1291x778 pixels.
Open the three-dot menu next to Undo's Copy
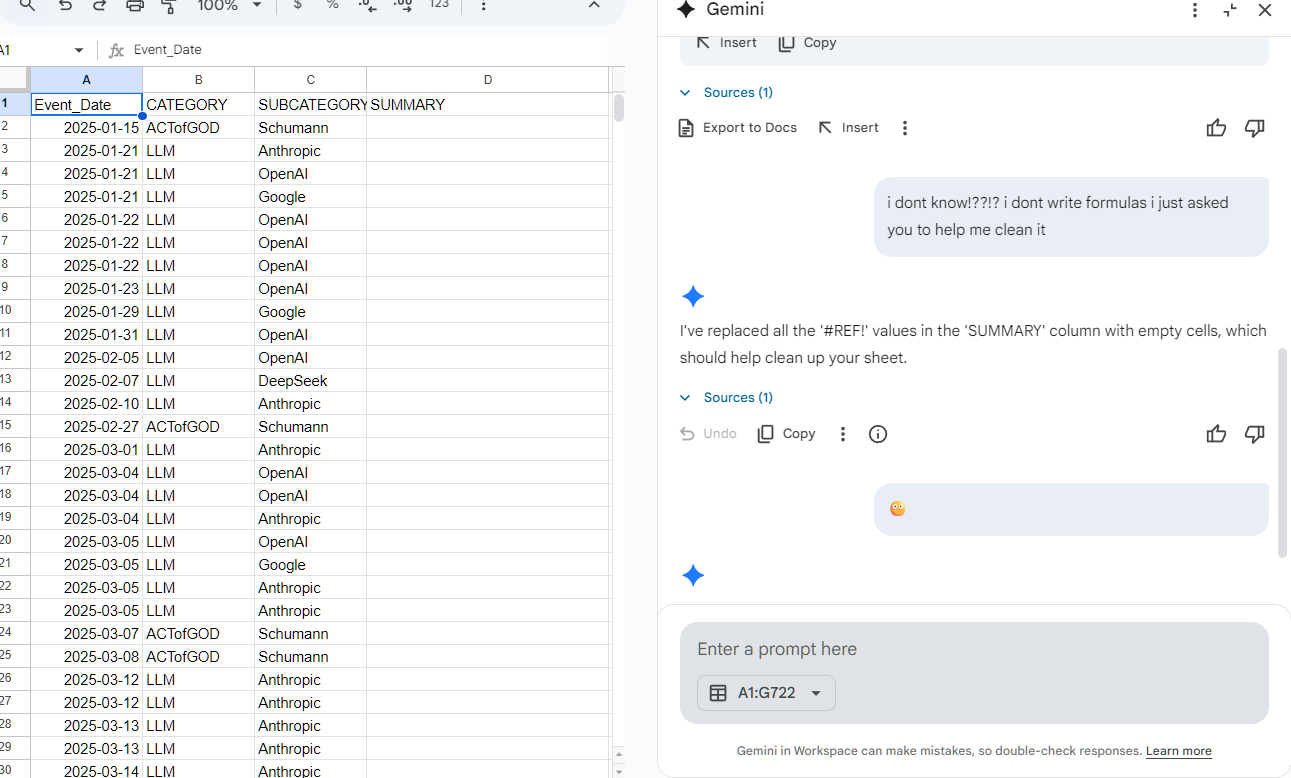(843, 434)
